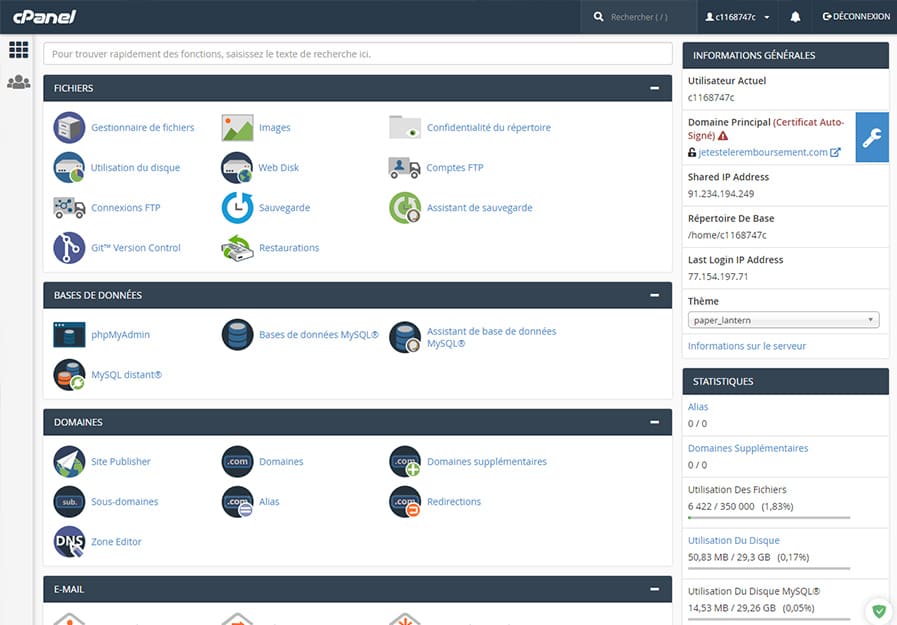
Task: Open the Site Publisher icon
Action: [69, 461]
